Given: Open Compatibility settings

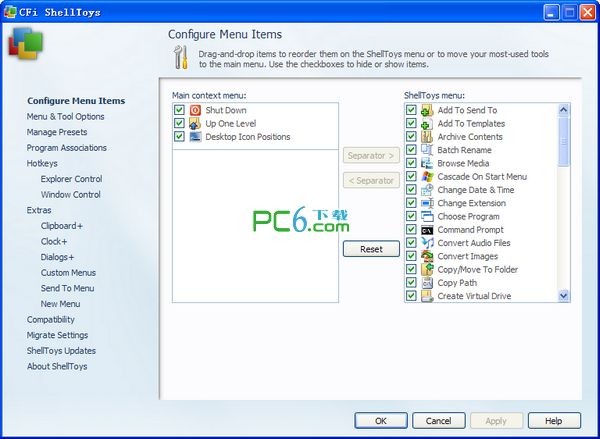Looking at the screenshot, I should [x=51, y=320].
